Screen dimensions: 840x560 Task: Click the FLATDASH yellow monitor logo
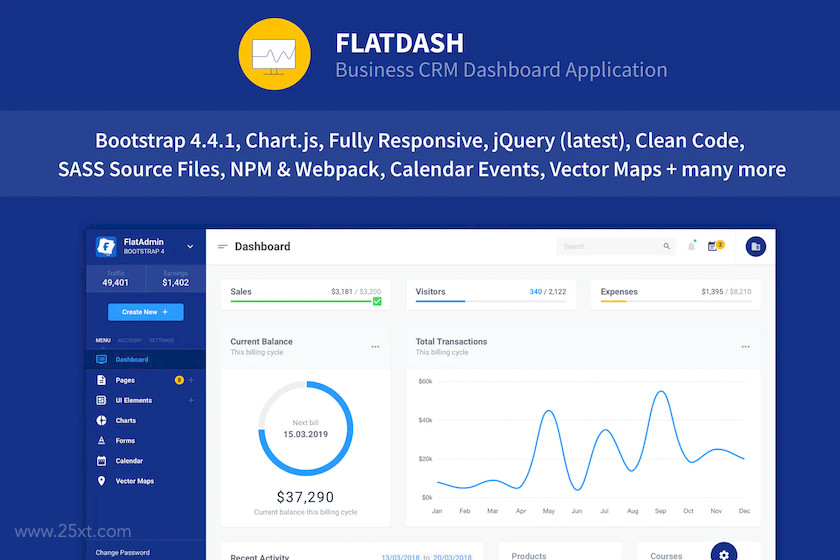[x=274, y=54]
